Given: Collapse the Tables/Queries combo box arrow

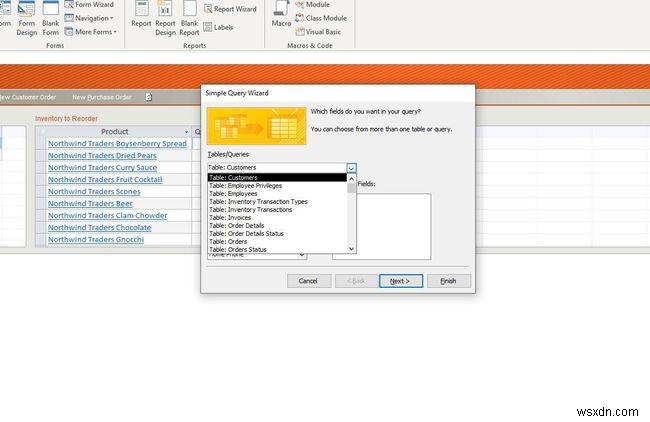Looking at the screenshot, I should 351,168.
